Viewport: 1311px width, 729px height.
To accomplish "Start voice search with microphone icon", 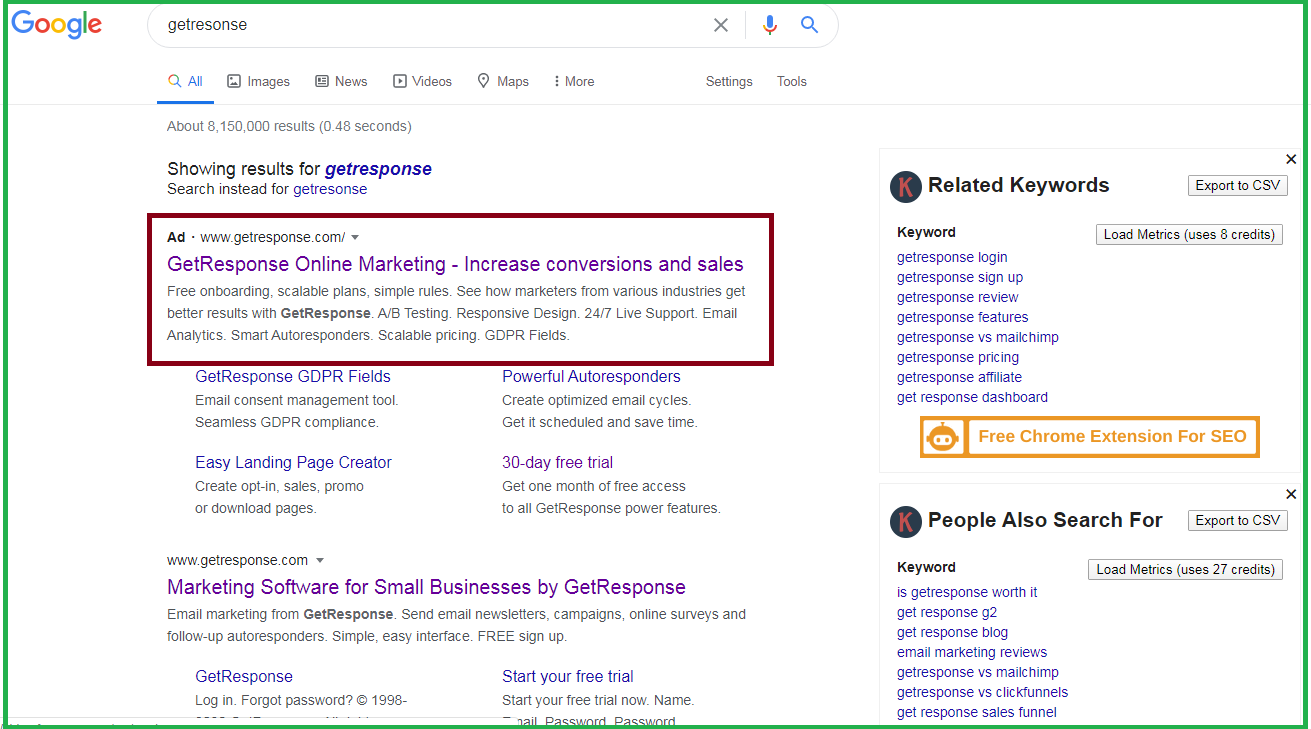I will [769, 25].
